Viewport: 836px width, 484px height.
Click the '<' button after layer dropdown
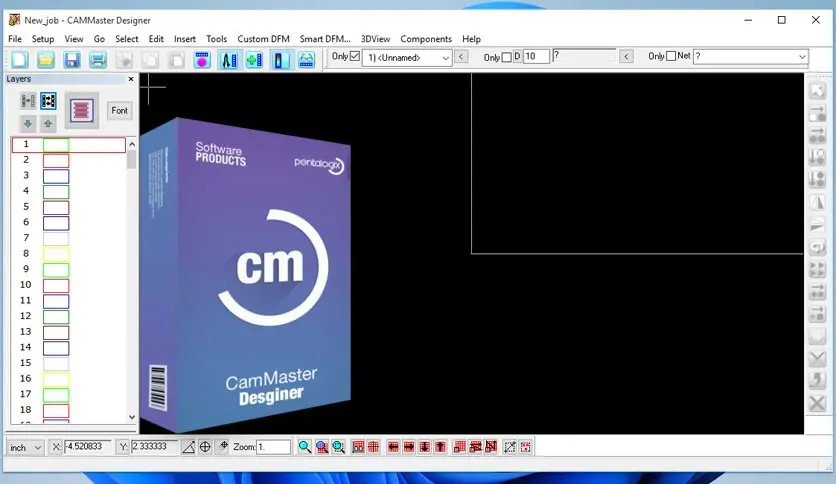point(461,57)
